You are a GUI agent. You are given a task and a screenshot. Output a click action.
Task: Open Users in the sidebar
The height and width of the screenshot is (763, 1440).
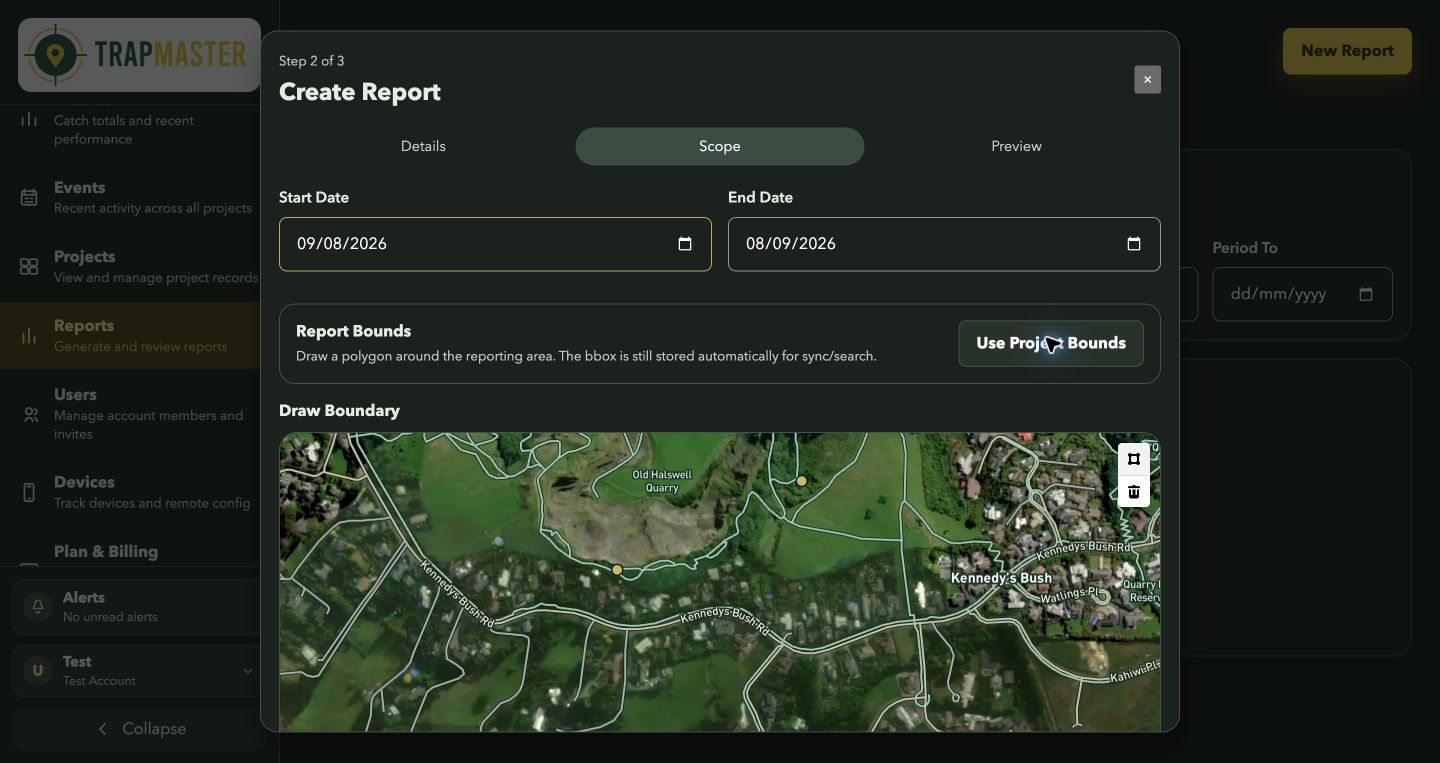139,413
